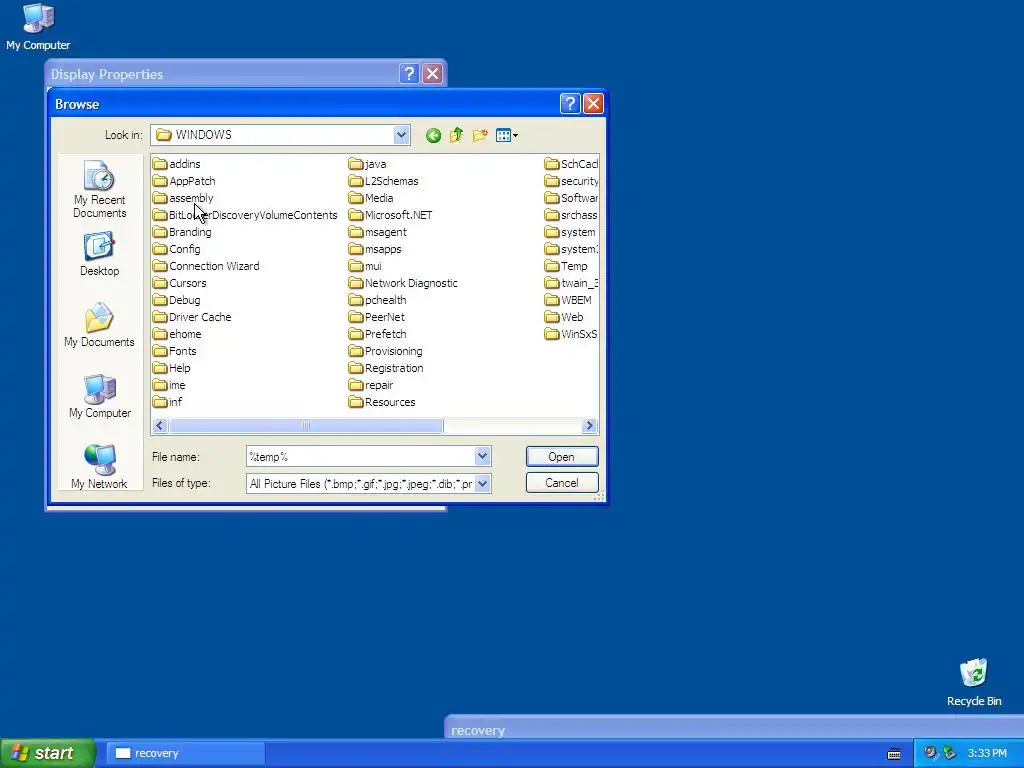Select the BitLockerDiscoveryVolumeContents folder
This screenshot has width=1024, height=768.
coord(246,215)
